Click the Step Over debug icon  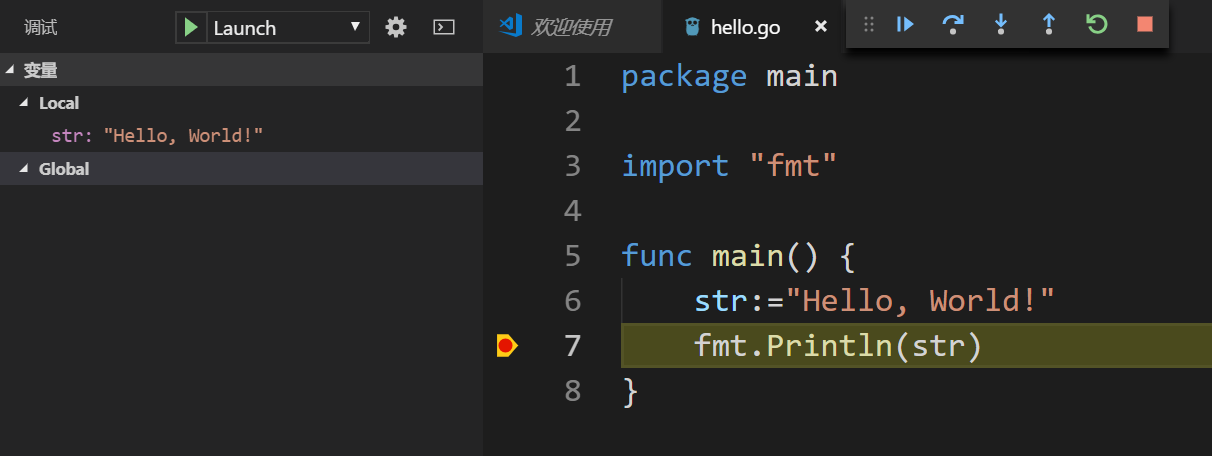pos(953,24)
